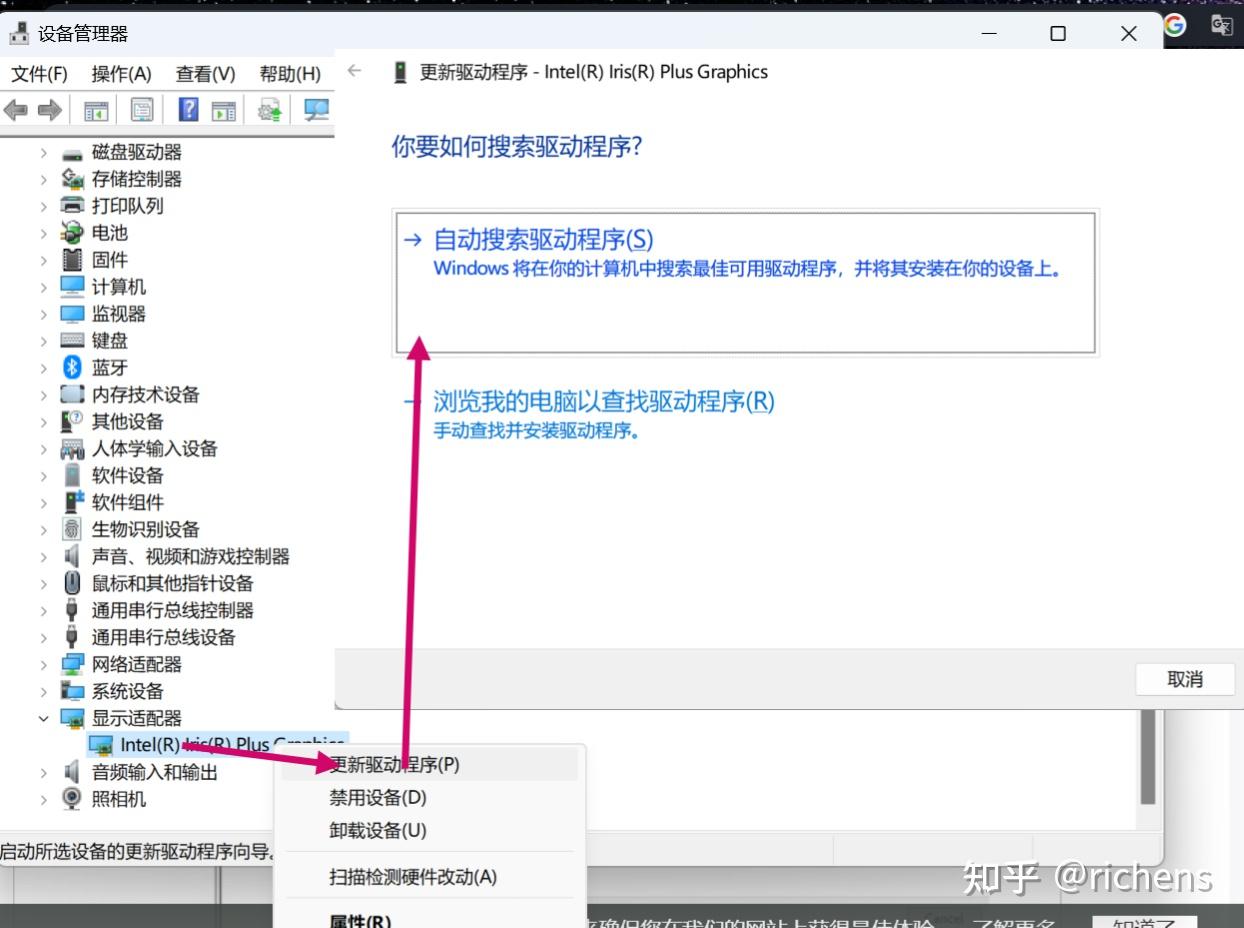Collapse the 显示适配器 tree node
The image size is (1244, 928).
(x=43, y=718)
